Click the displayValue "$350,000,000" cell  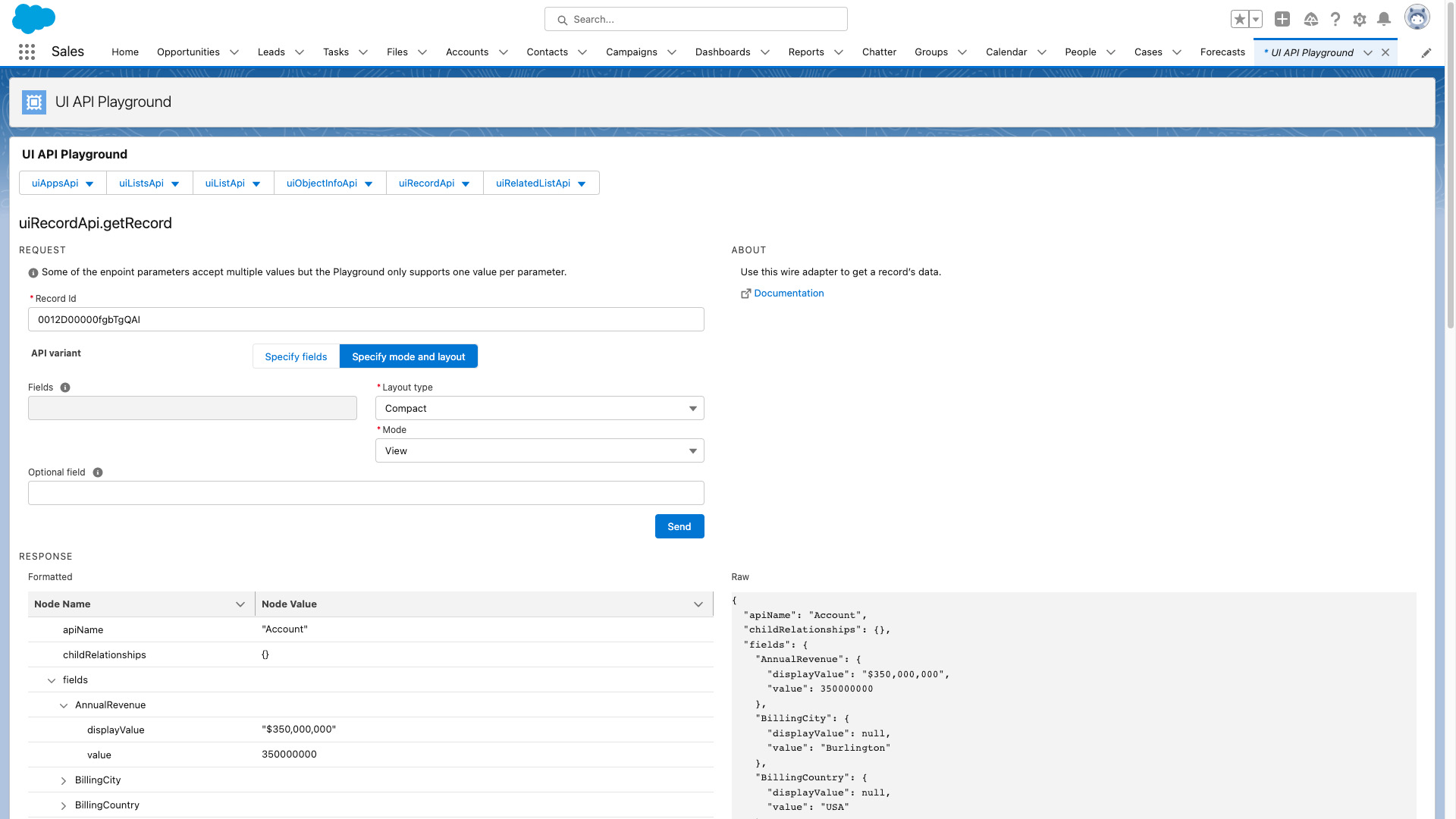click(x=484, y=730)
